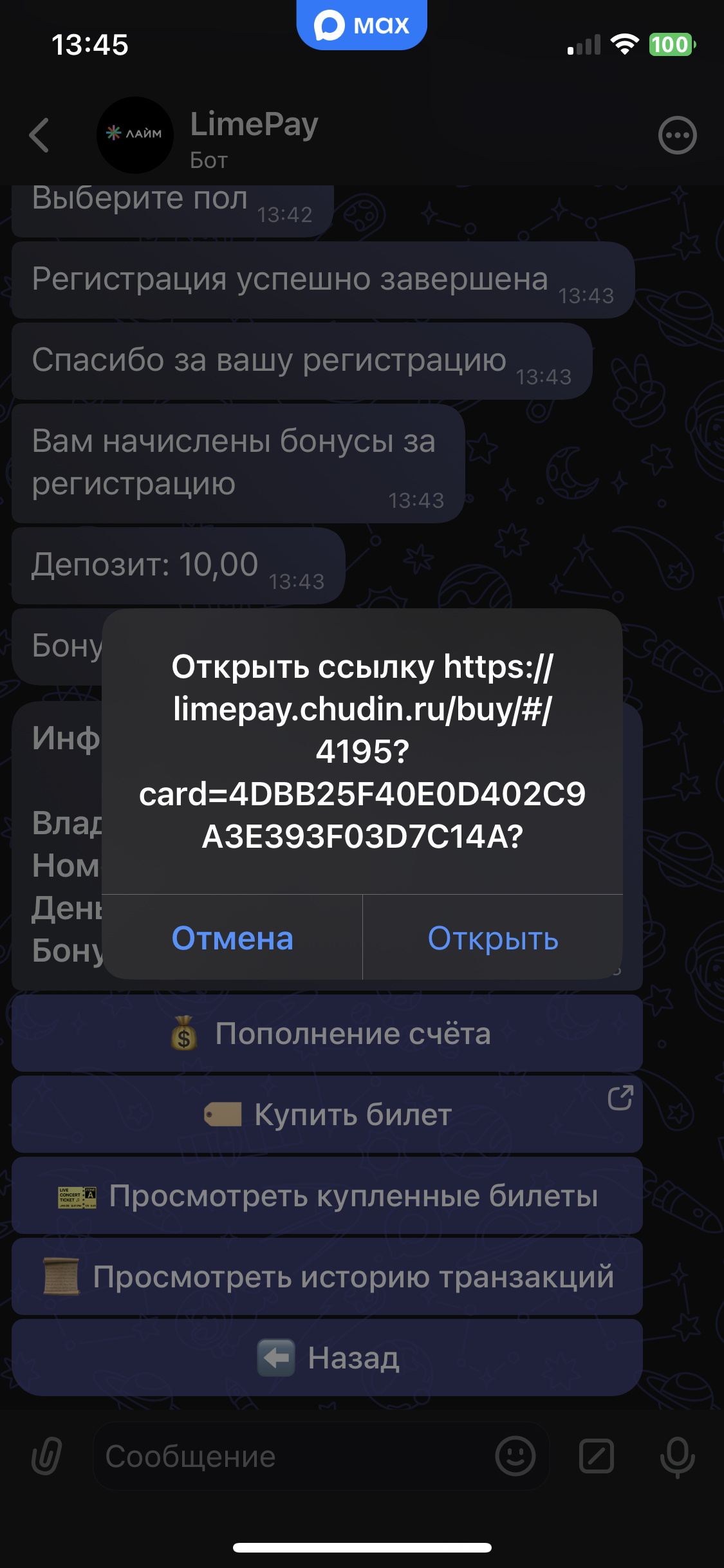Image resolution: width=724 pixels, height=1568 pixels.
Task: Confirm the link with Открыть
Action: pos(493,938)
